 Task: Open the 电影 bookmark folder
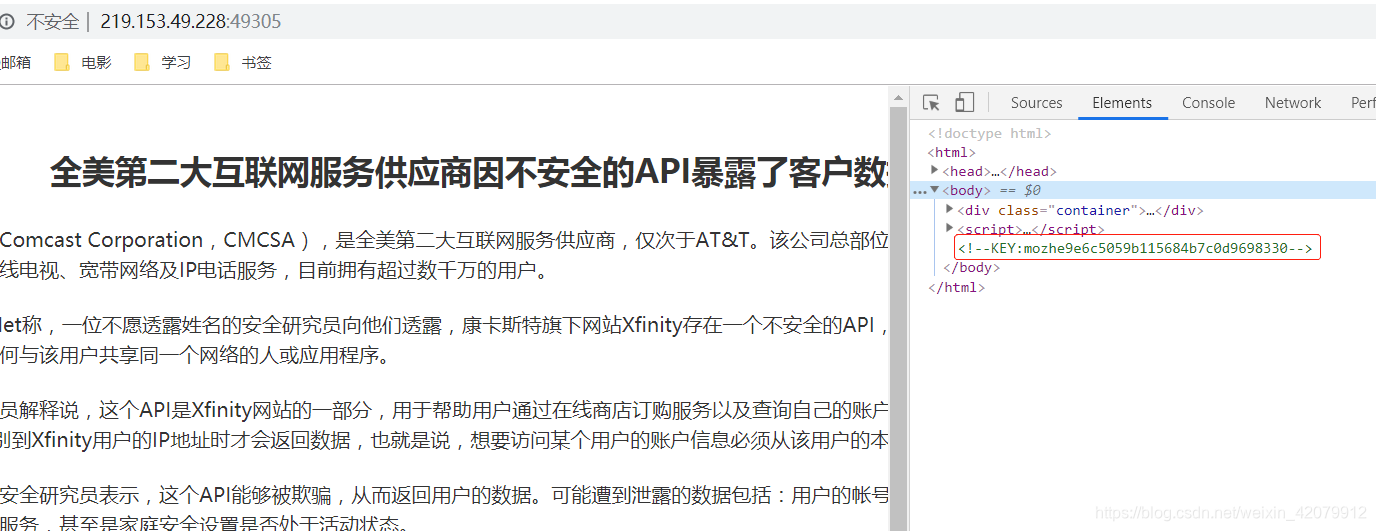tap(83, 62)
